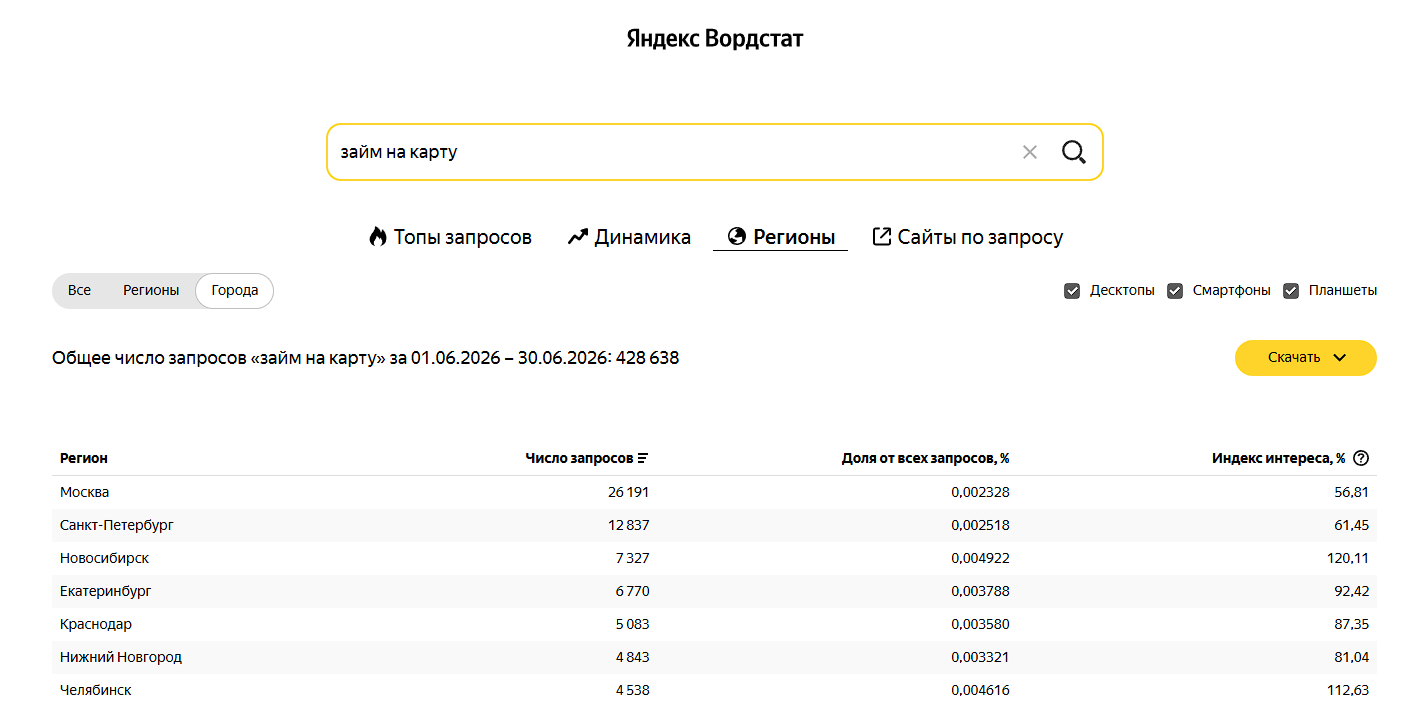Click the 4 538 queries value

[x=632, y=690]
